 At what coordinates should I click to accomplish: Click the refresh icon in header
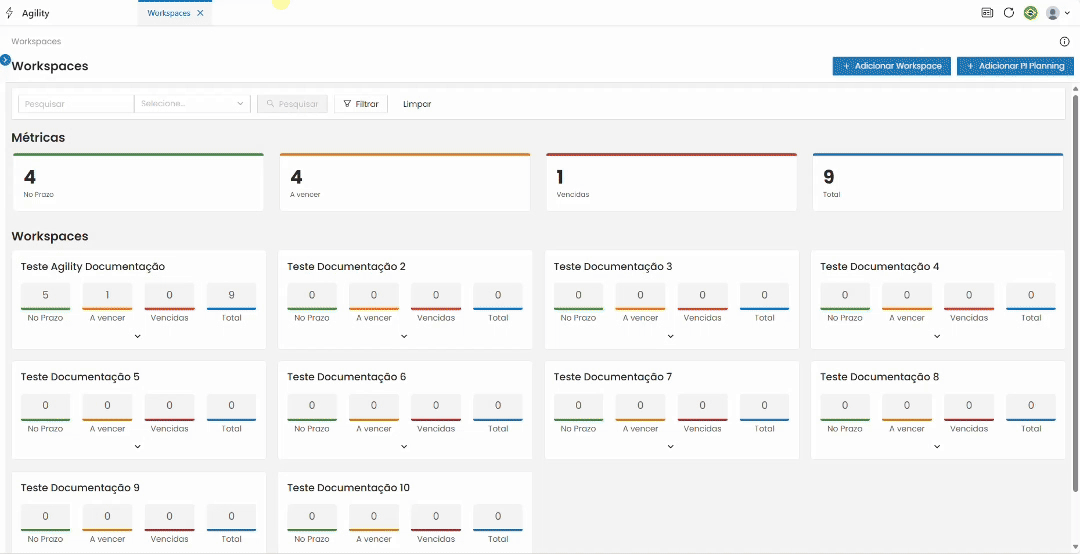pyautogui.click(x=1008, y=12)
